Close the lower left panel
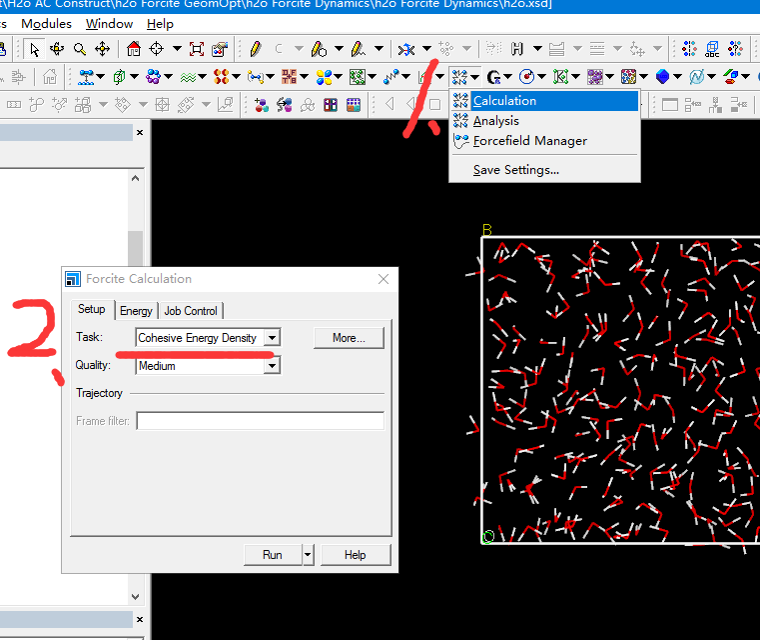760x640 pixels. (x=140, y=619)
